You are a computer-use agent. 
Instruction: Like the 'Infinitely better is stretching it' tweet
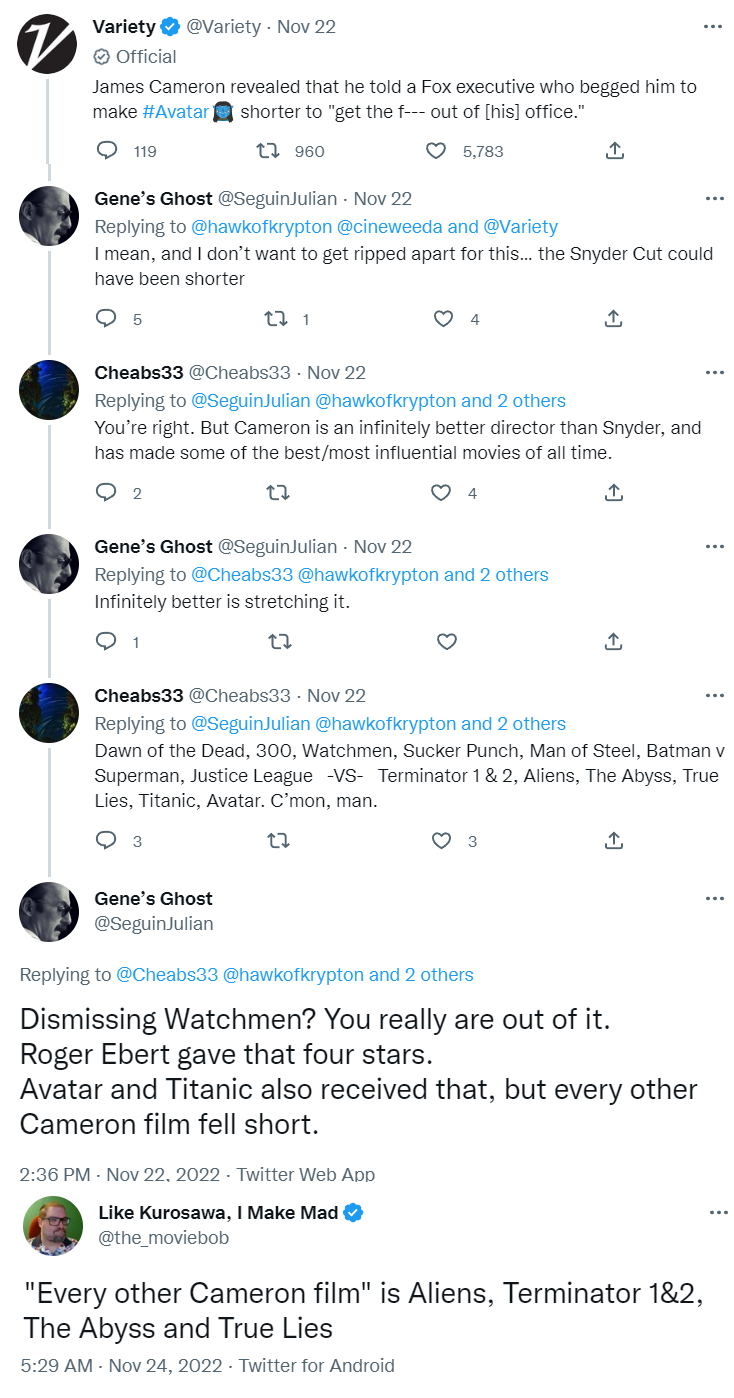click(447, 641)
